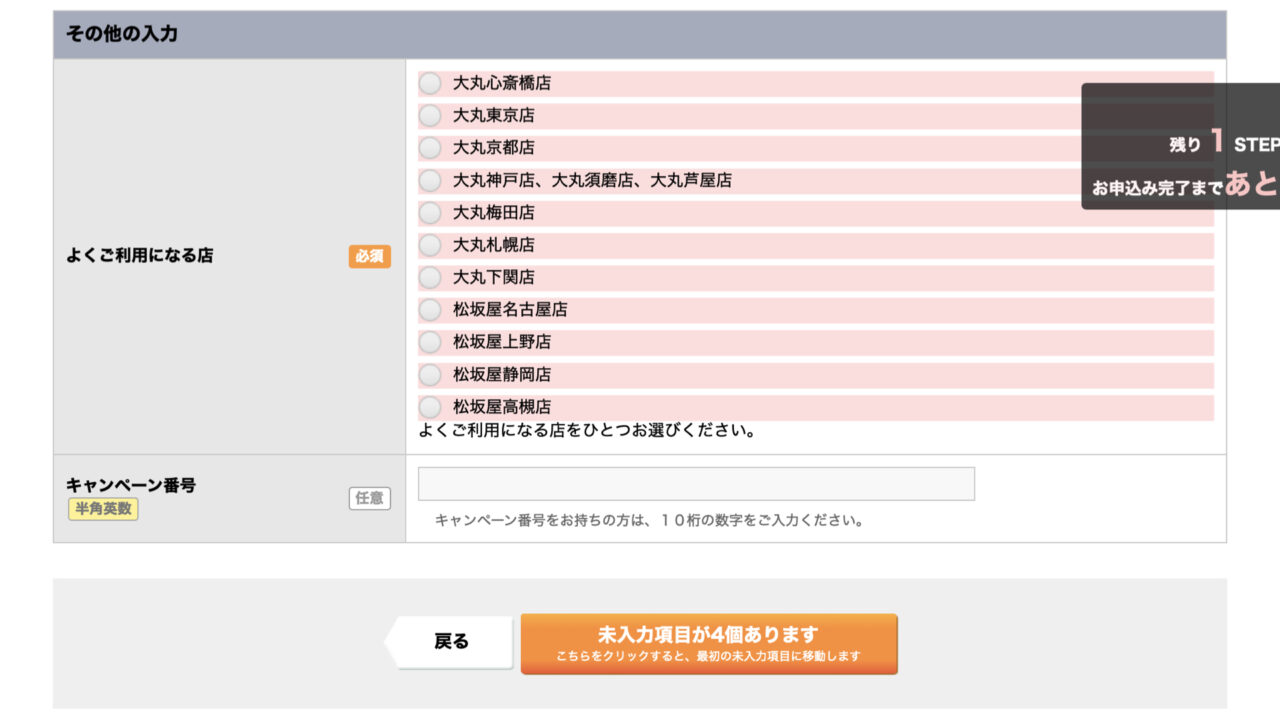The width and height of the screenshot is (1280, 720).
Task: Click the キャンペーン番号をお持ちの方は hint text
Action: click(x=649, y=520)
